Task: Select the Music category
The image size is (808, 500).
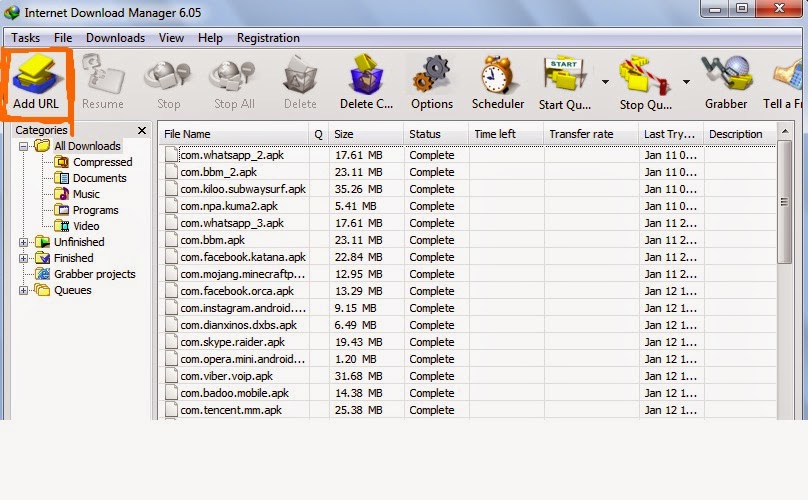Action: pyautogui.click(x=86, y=194)
